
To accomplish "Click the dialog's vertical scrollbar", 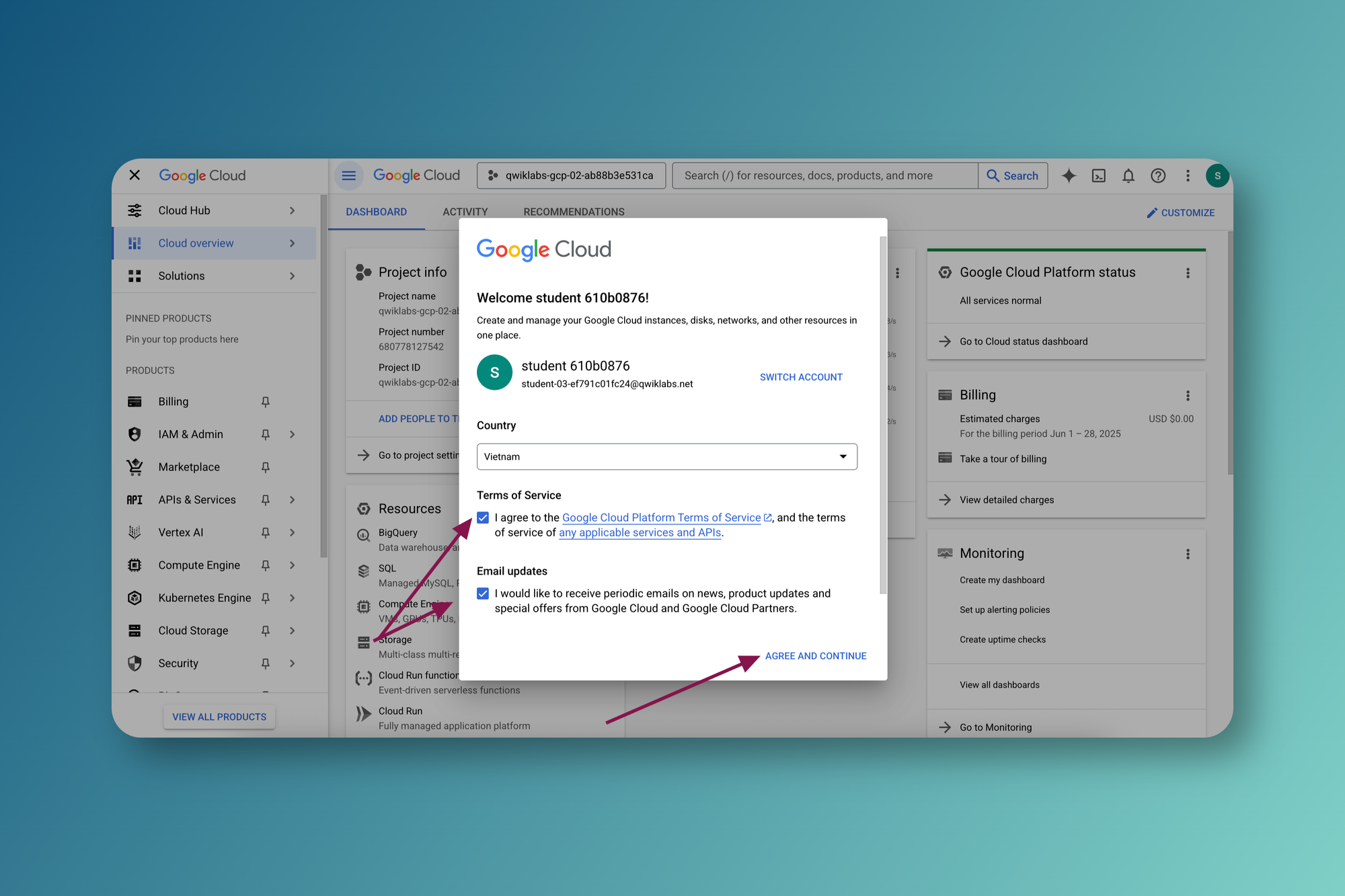I will 883,415.
